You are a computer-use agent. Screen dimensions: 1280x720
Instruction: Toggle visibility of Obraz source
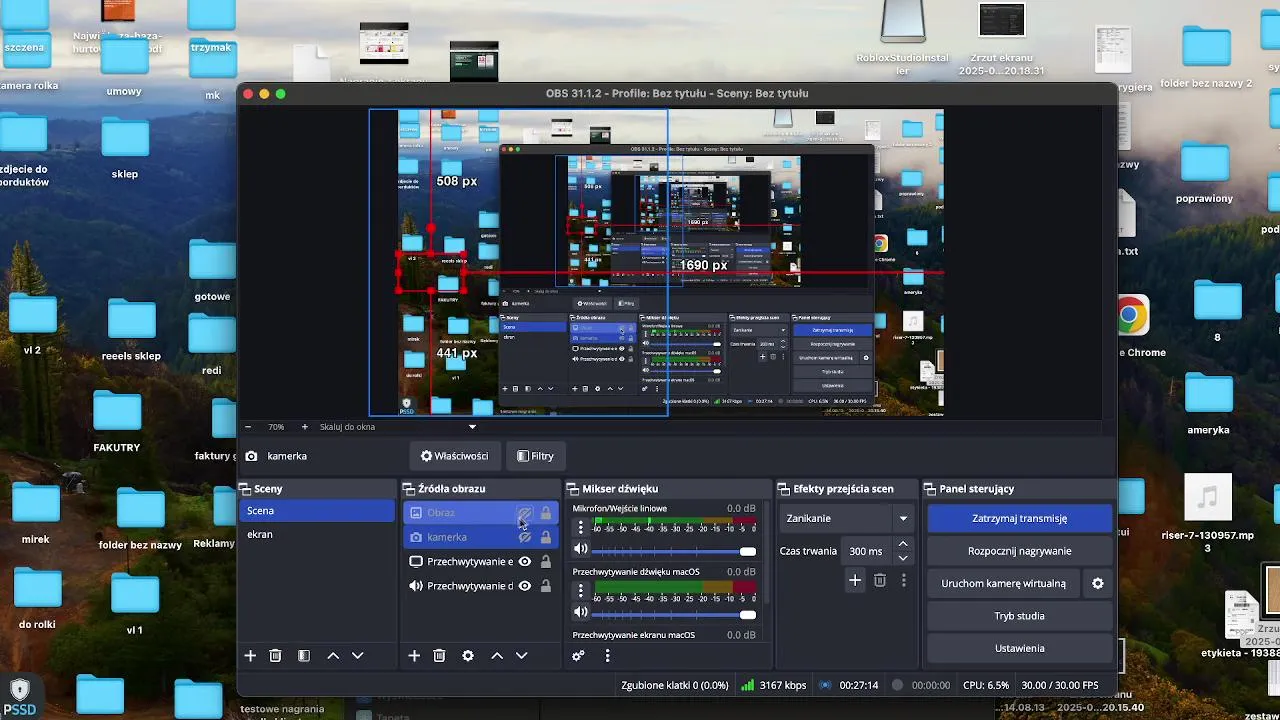pyautogui.click(x=524, y=513)
